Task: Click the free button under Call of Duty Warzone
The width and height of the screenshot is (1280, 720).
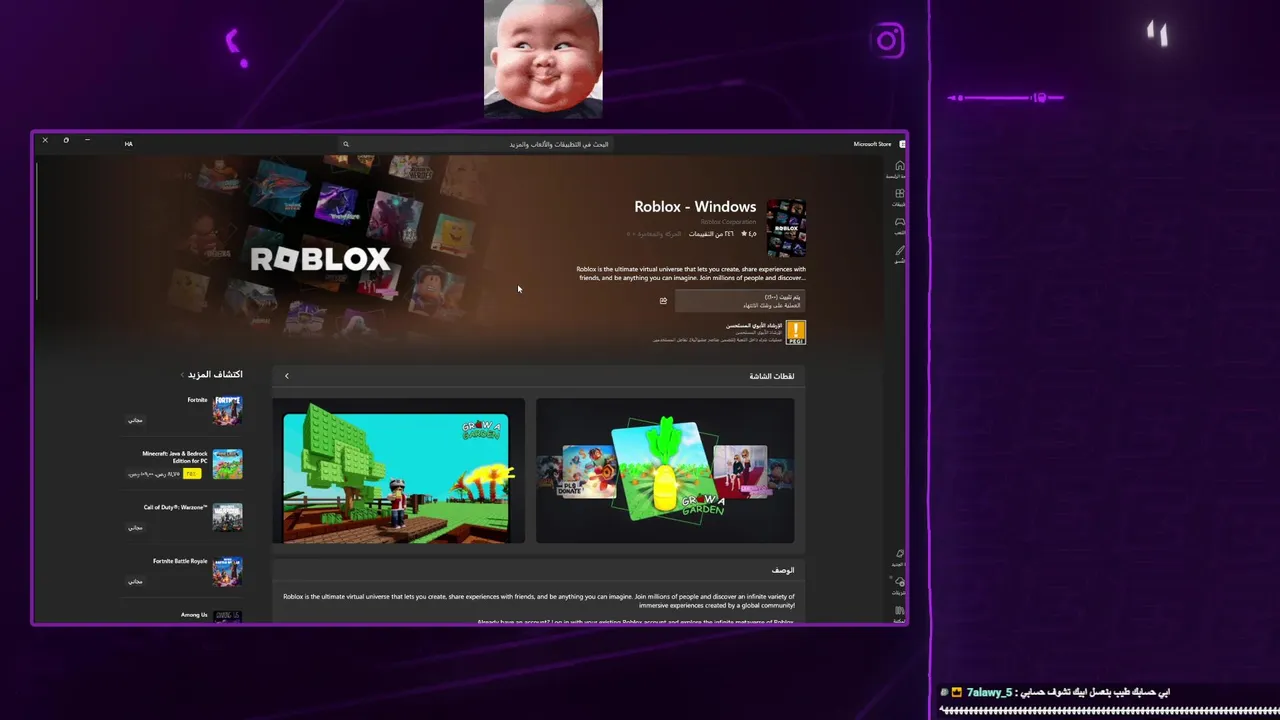Action: click(135, 527)
